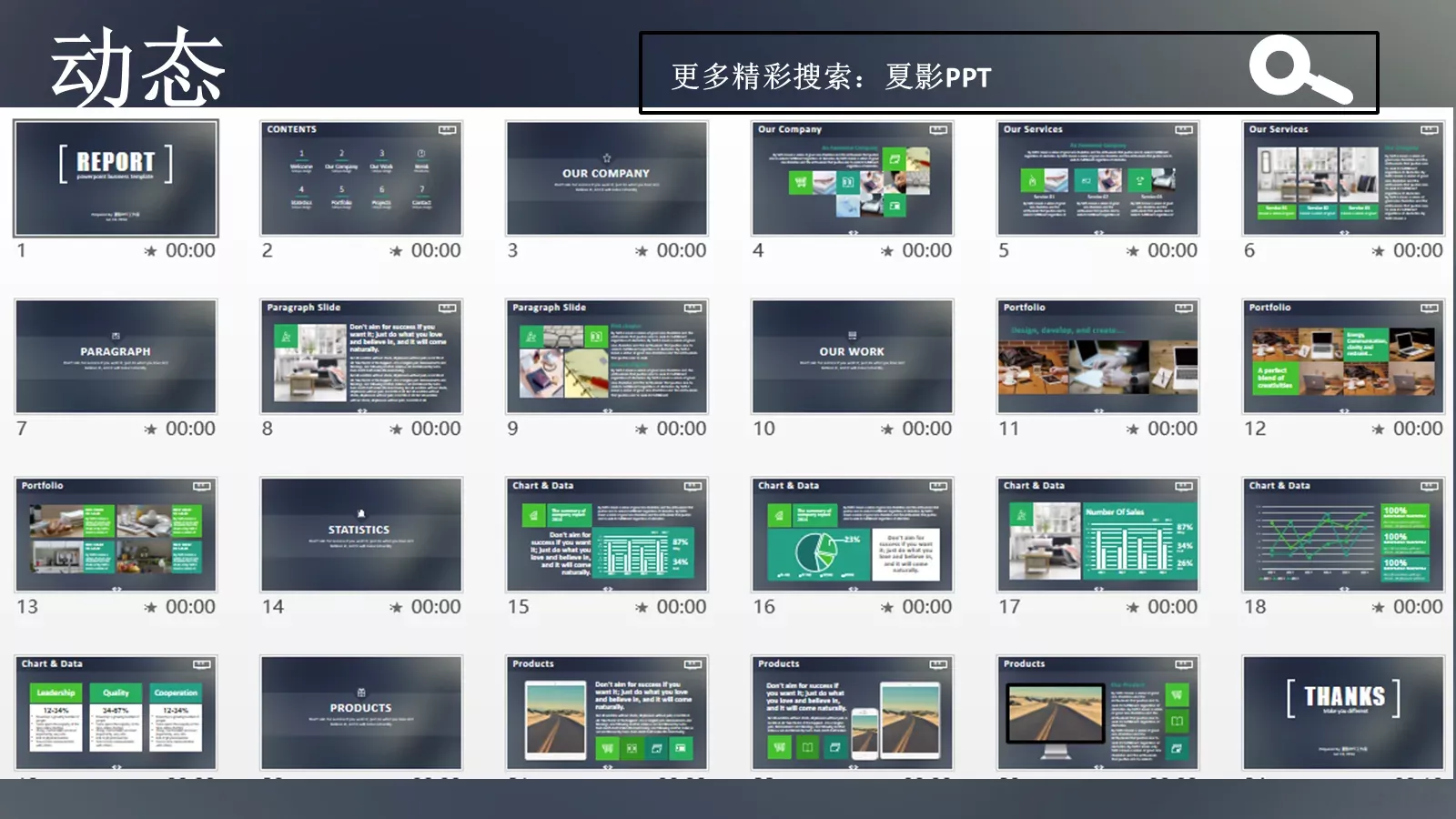Viewport: 1456px width, 819px height.
Task: Select slide 14 STATISTICS thumbnail
Action: (361, 534)
